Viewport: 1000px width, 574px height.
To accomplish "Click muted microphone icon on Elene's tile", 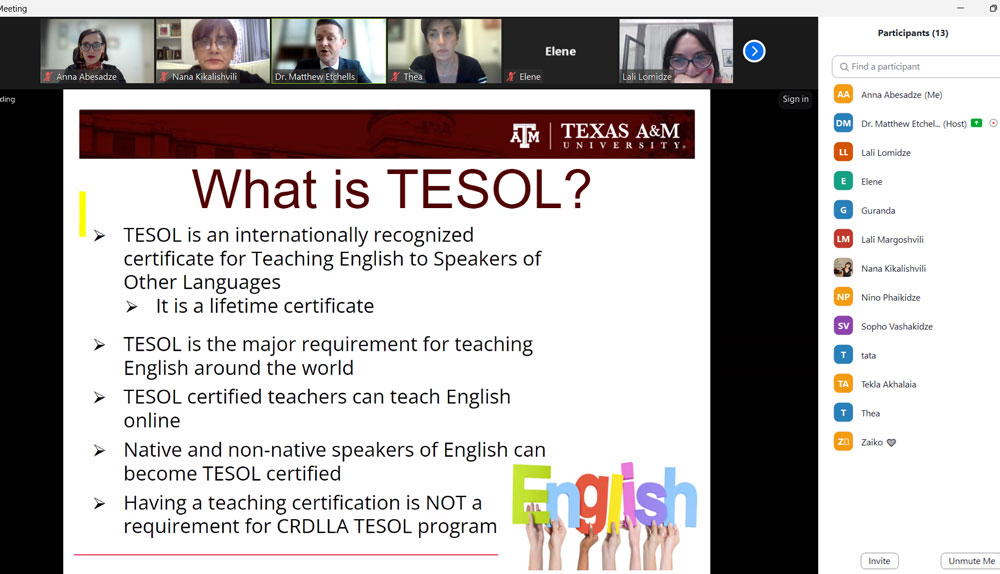I will pyautogui.click(x=512, y=77).
